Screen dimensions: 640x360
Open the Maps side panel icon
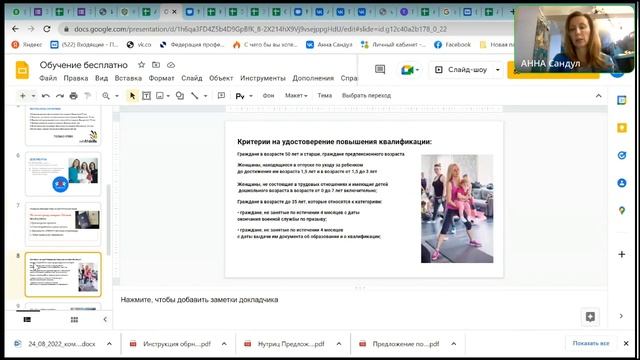[x=622, y=210]
